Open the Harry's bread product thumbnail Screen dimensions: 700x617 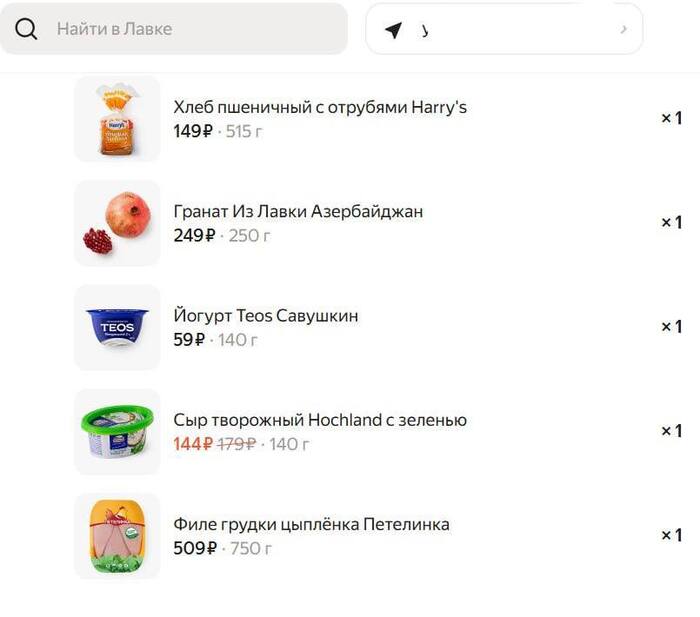coord(117,119)
